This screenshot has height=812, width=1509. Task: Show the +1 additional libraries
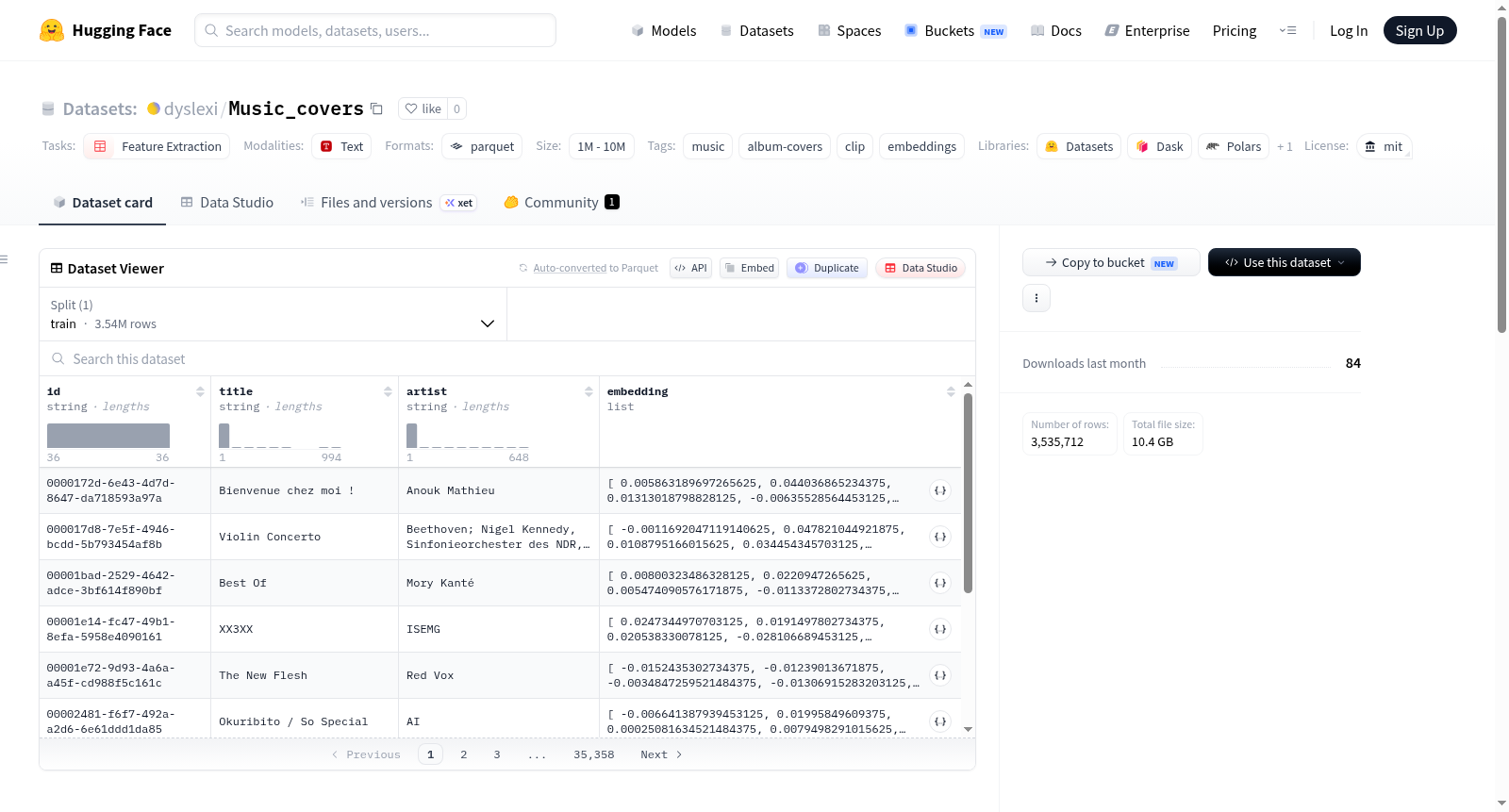[x=1285, y=146]
